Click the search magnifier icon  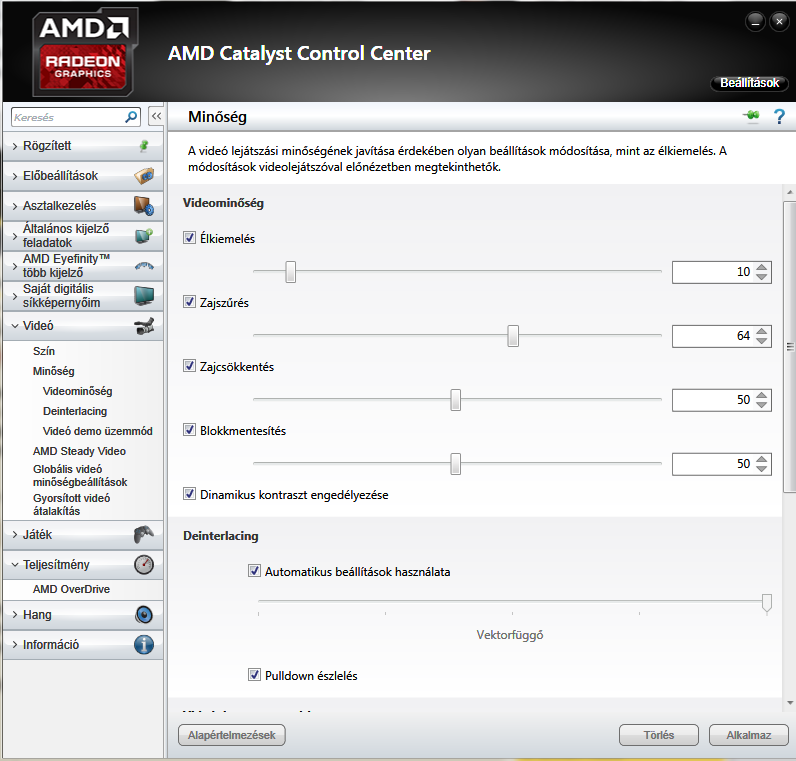click(131, 117)
